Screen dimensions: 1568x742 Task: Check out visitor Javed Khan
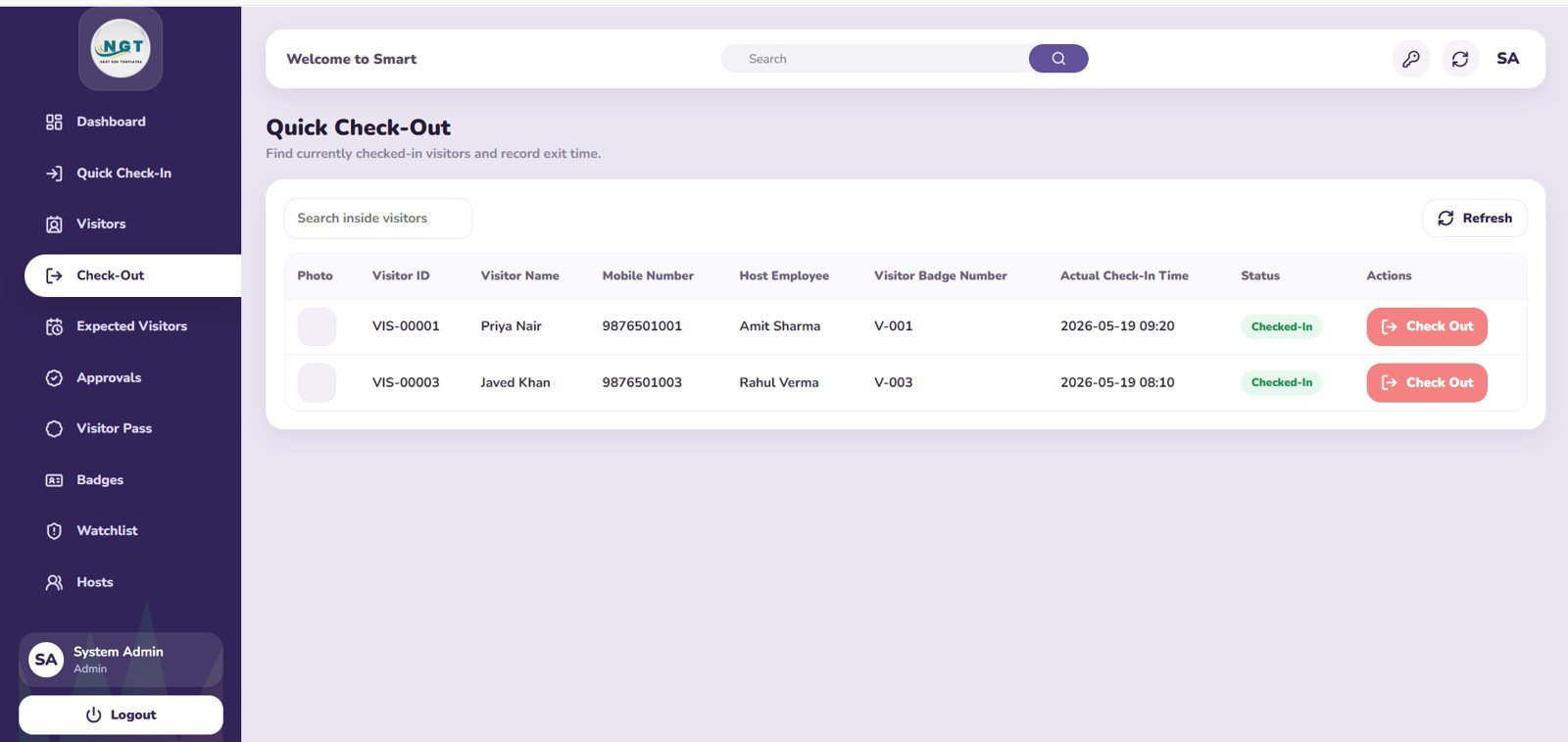[1427, 382]
